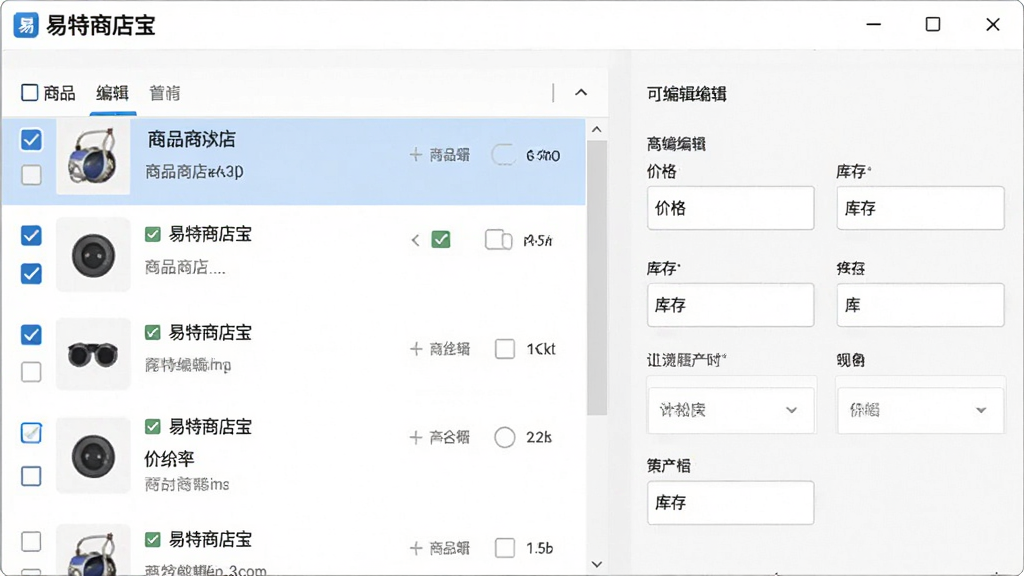Screen dimensions: 1024x576
Task: Click the plus add button in the 1.5b row
Action: click(415, 548)
